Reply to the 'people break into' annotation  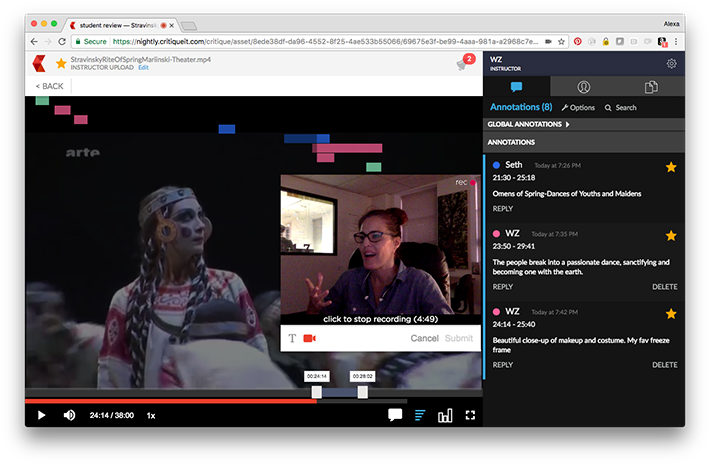(x=502, y=287)
